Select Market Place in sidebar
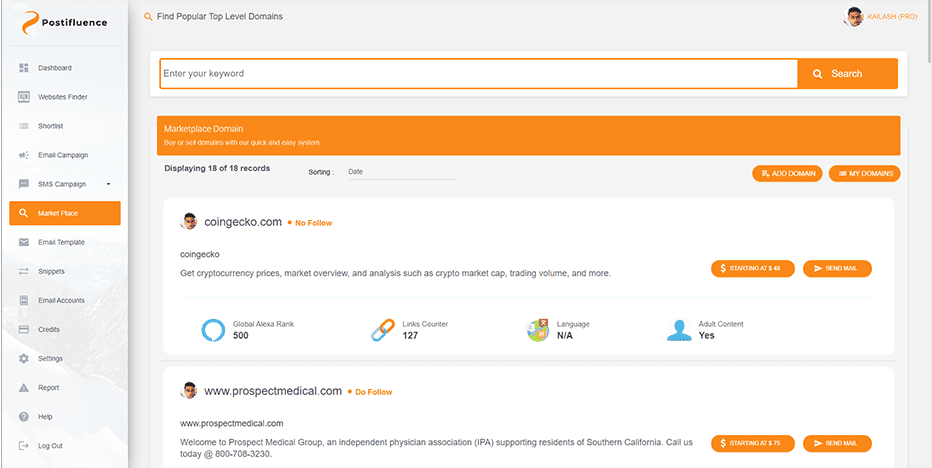 tap(65, 213)
